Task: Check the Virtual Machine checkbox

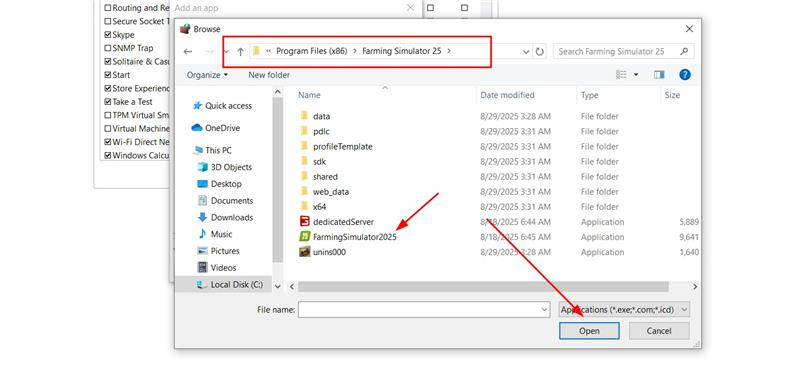Action: coord(108,129)
